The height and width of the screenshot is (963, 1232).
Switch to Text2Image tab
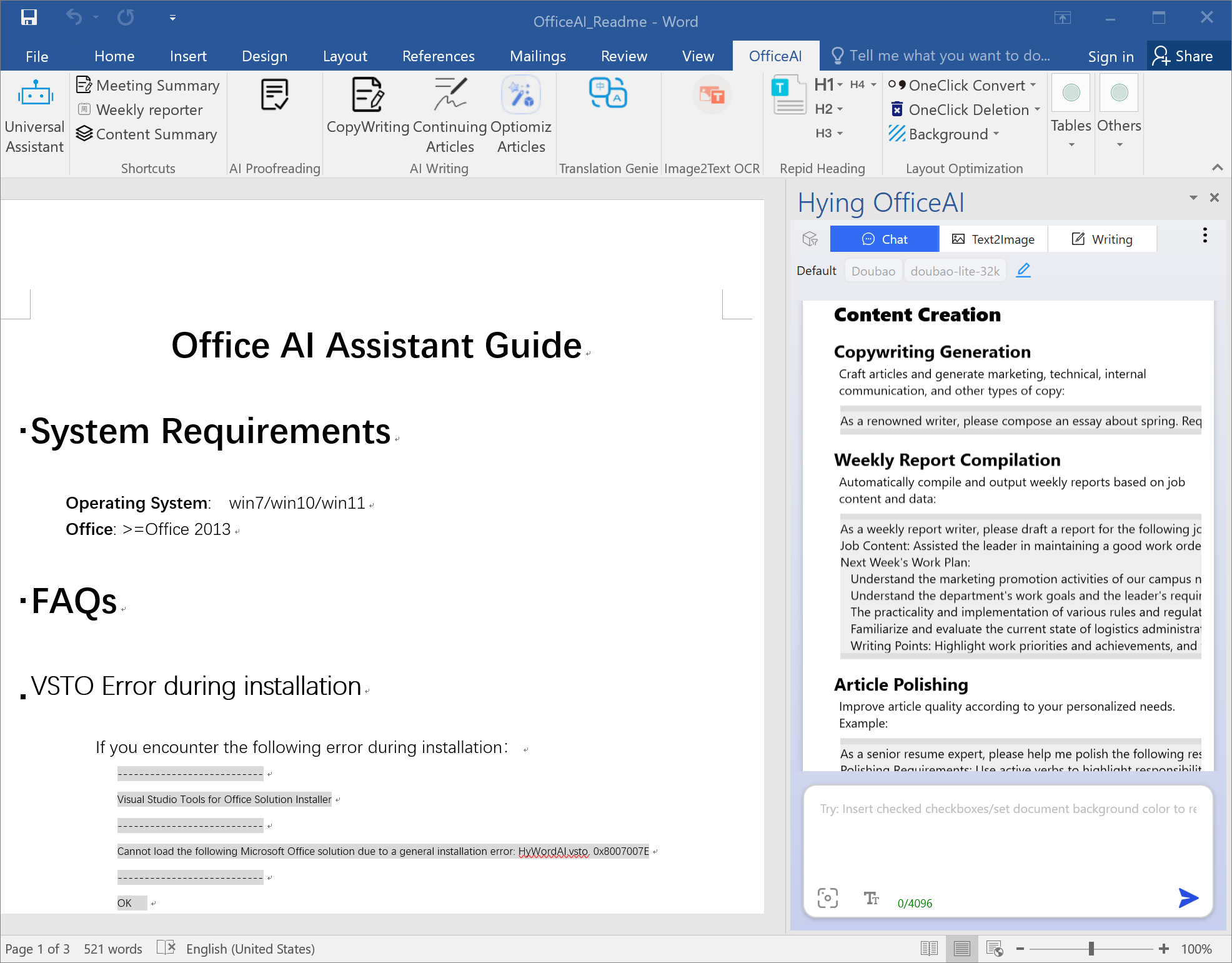click(x=993, y=239)
